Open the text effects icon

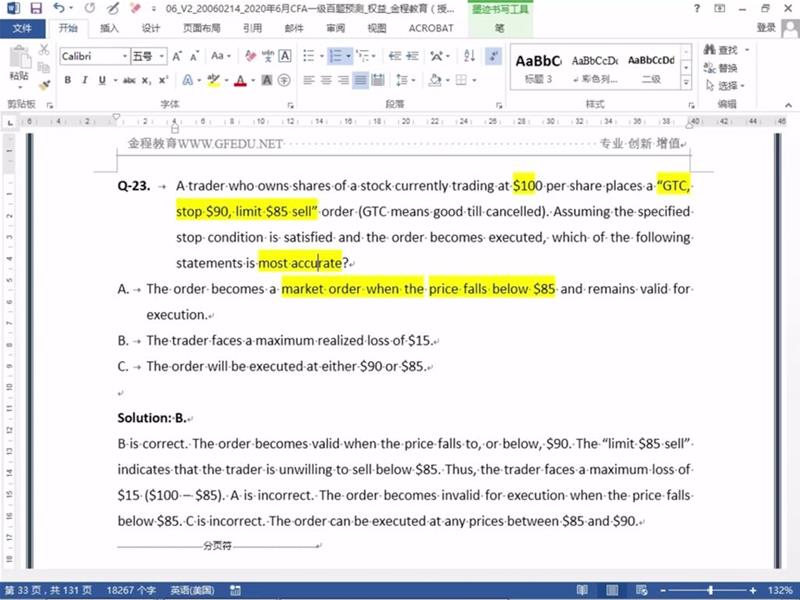click(x=188, y=80)
